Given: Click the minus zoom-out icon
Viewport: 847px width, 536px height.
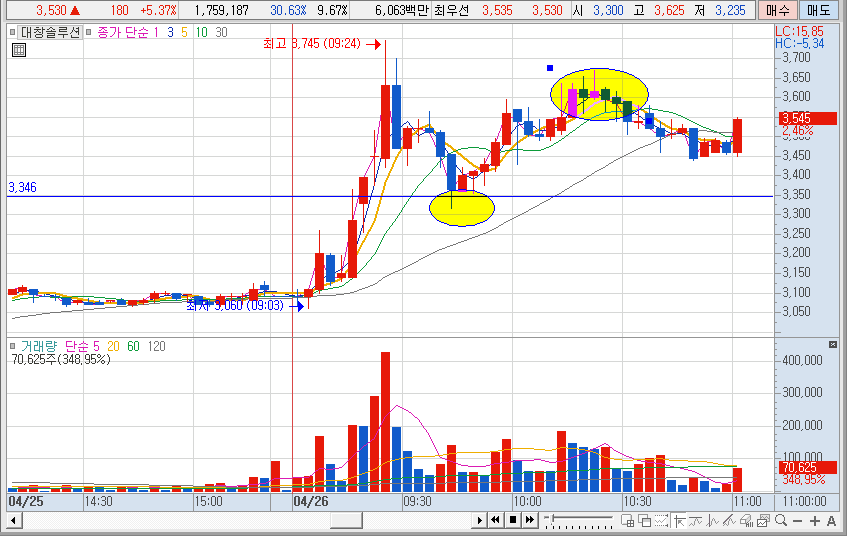Looking at the screenshot, I should 798,520.
